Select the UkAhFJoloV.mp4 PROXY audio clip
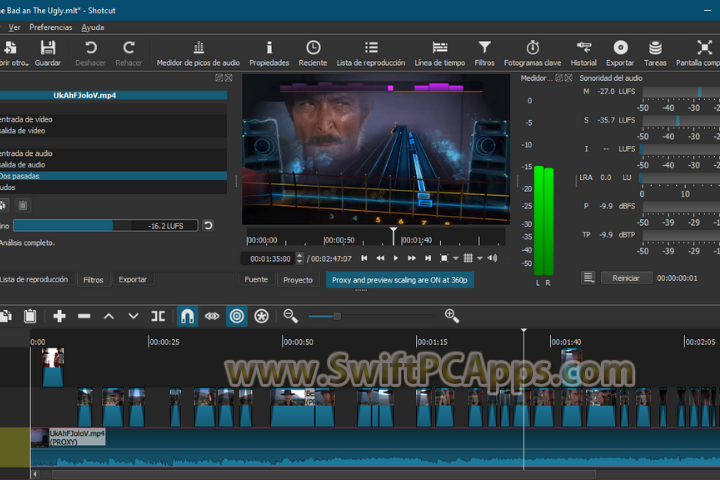The height and width of the screenshot is (480, 720). pos(375,447)
